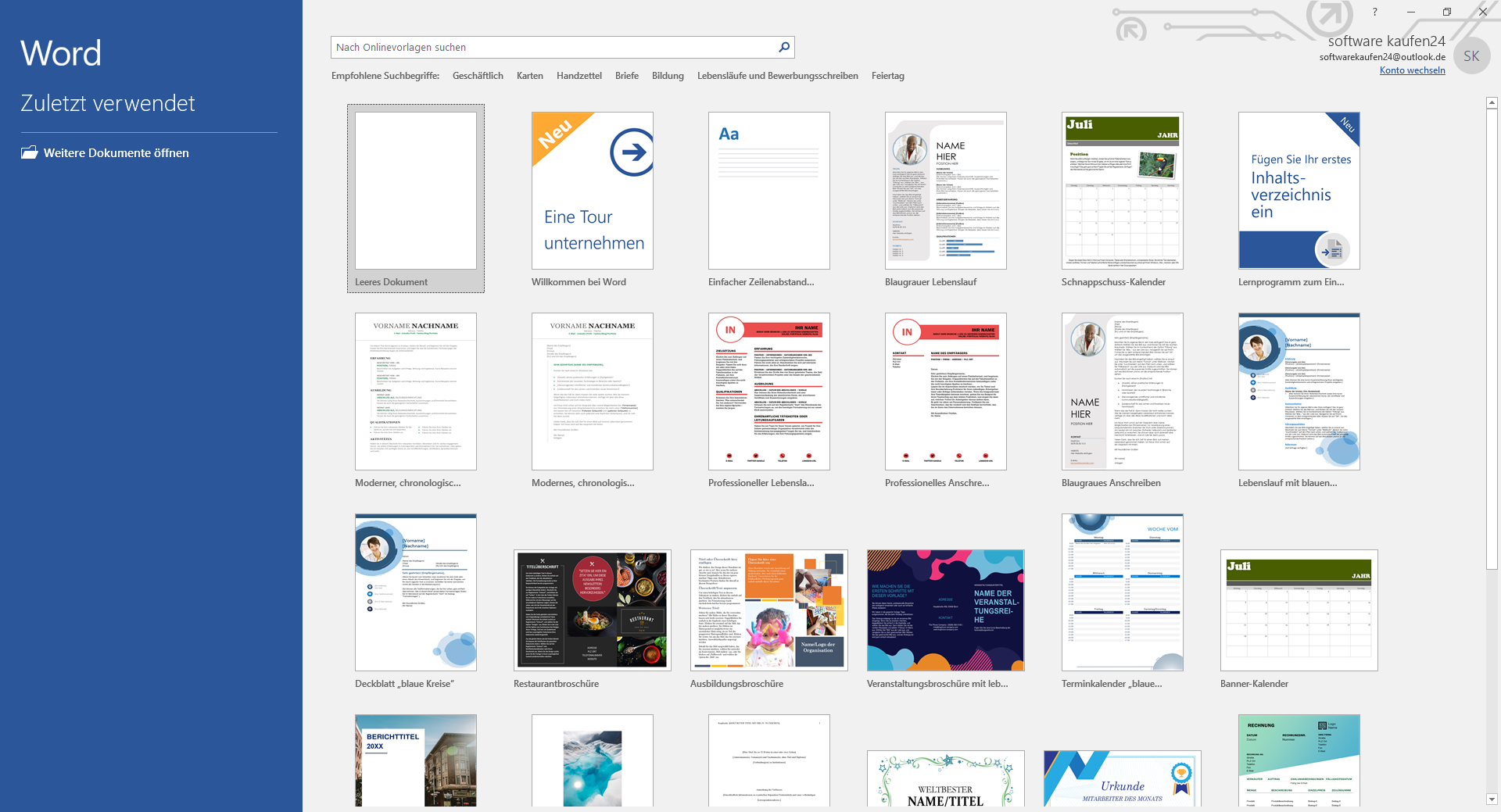1501x812 pixels.
Task: Focus the online templates search field
Action: click(x=551, y=47)
